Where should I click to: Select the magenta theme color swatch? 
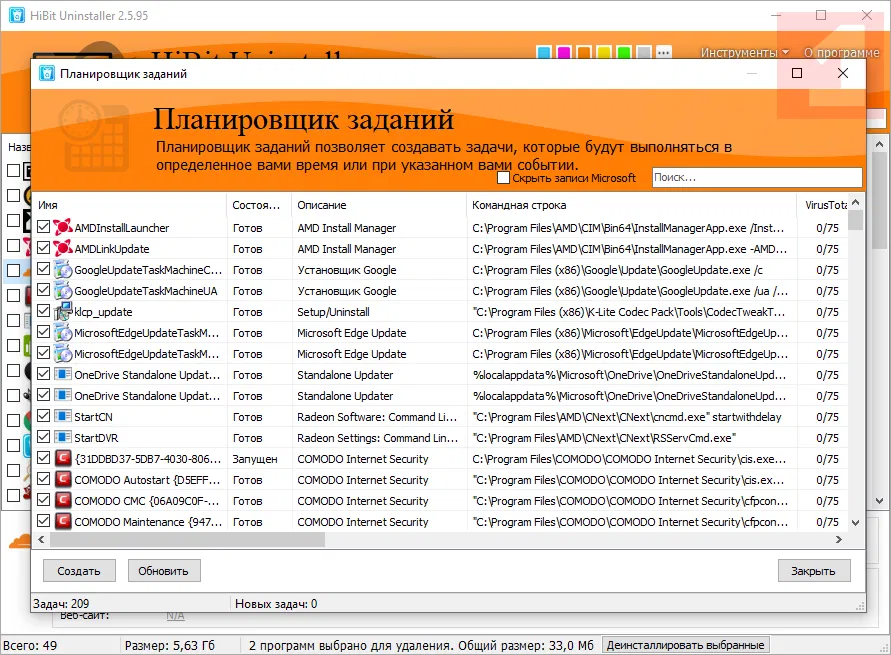564,53
